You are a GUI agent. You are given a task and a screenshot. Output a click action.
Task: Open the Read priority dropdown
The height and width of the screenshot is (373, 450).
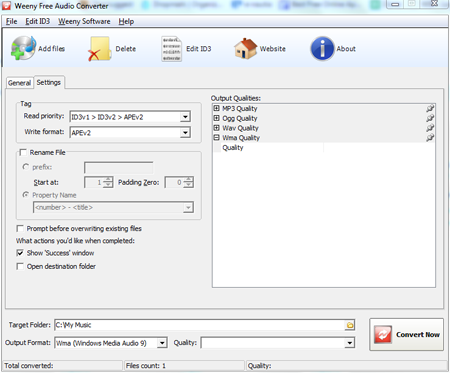click(185, 117)
